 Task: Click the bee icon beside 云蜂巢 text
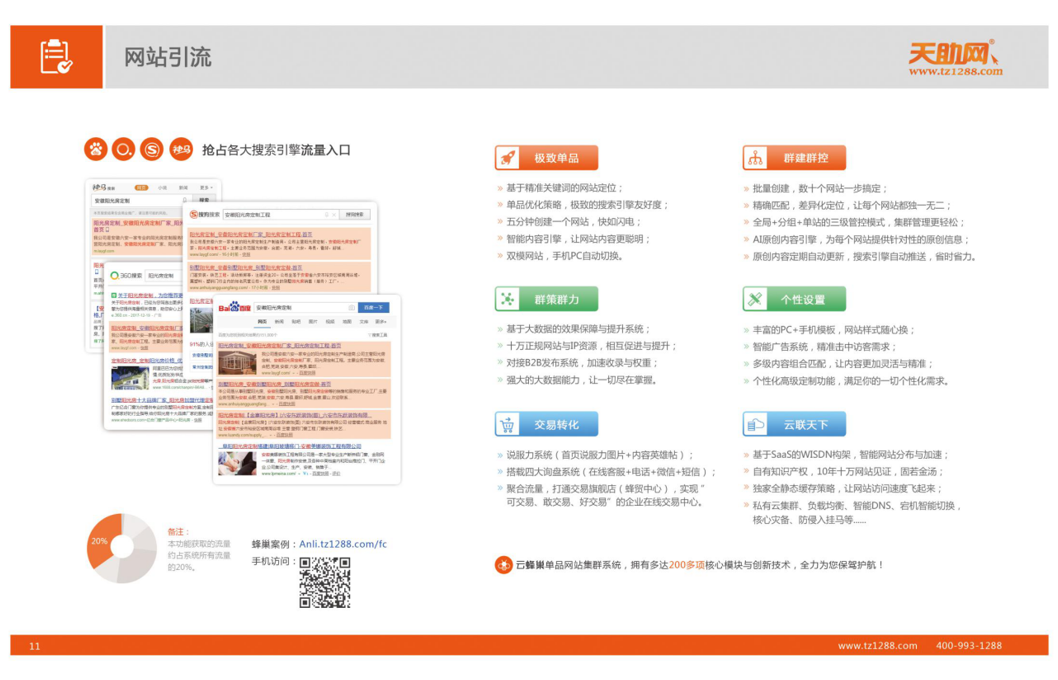coord(503,565)
